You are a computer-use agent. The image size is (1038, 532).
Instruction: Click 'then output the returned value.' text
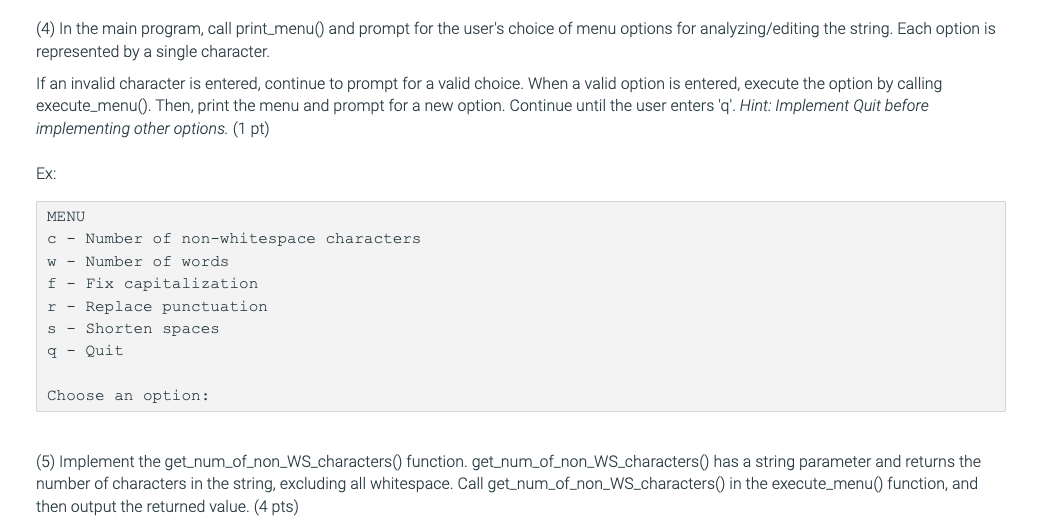[x=142, y=507]
